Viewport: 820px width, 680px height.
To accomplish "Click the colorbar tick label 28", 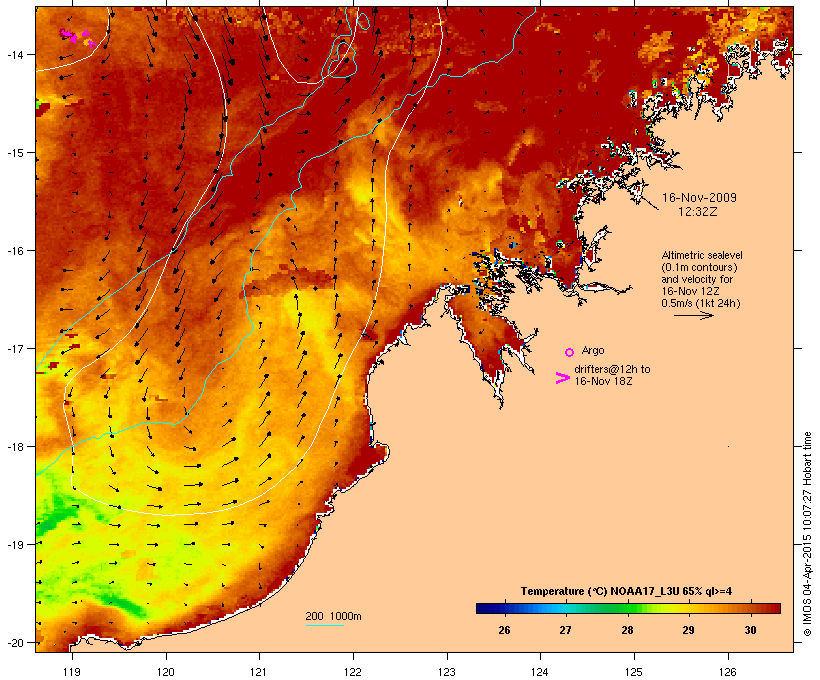I will 627,630.
